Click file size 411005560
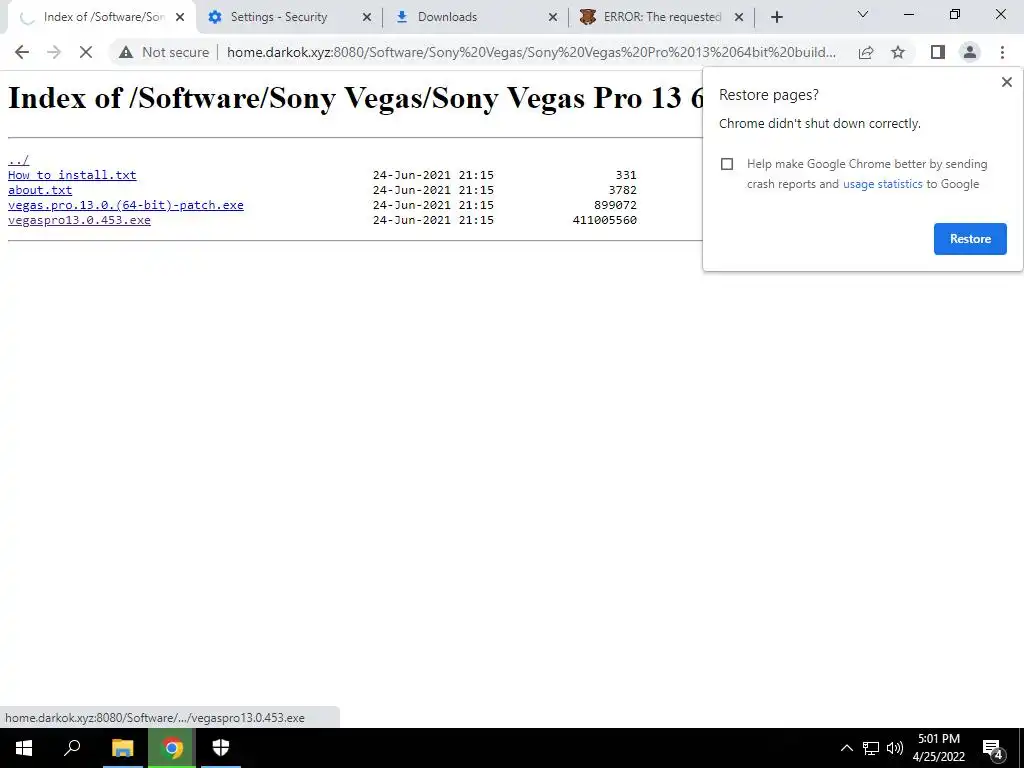Image resolution: width=1024 pixels, height=768 pixels. tap(605, 220)
